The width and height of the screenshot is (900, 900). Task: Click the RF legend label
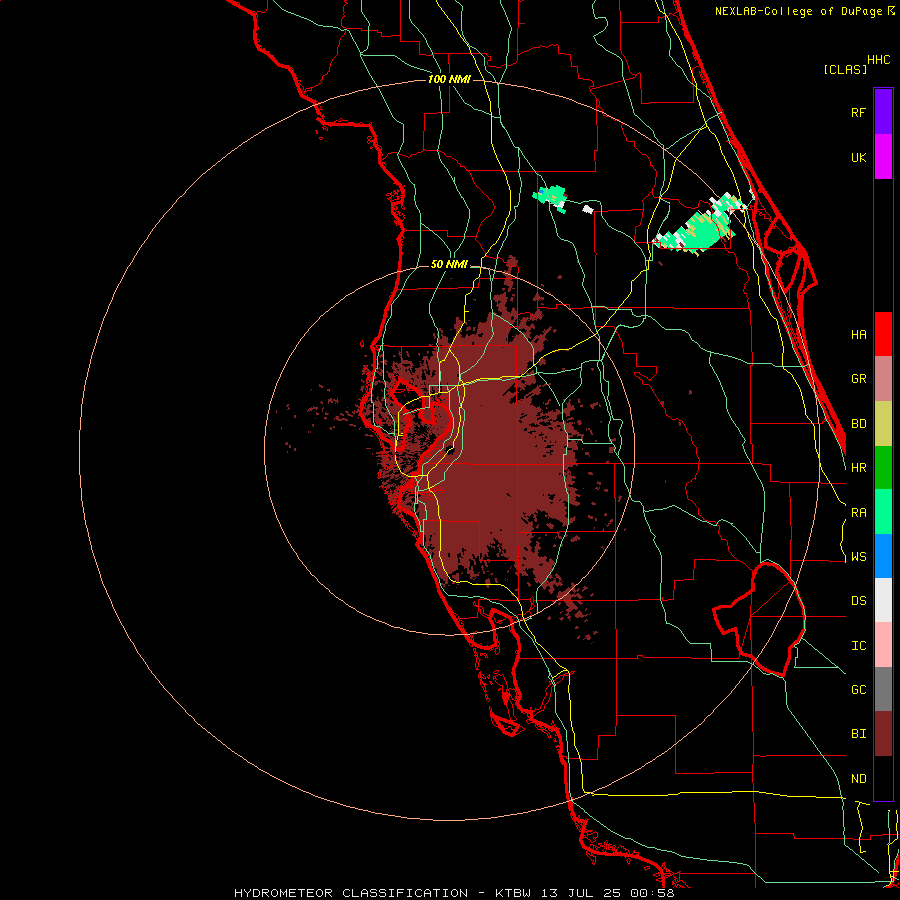pyautogui.click(x=858, y=112)
